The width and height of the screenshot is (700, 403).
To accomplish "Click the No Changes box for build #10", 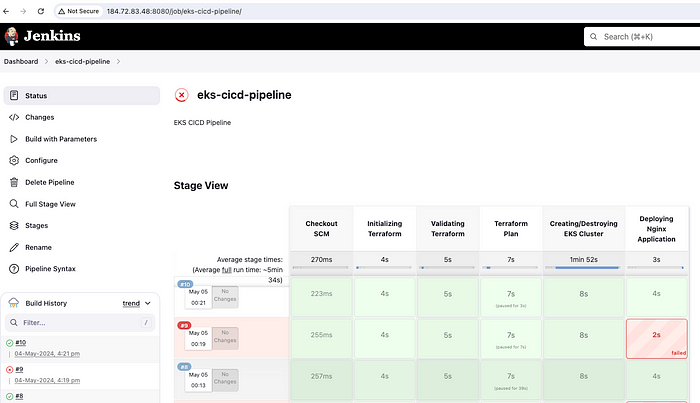I will pos(225,297).
